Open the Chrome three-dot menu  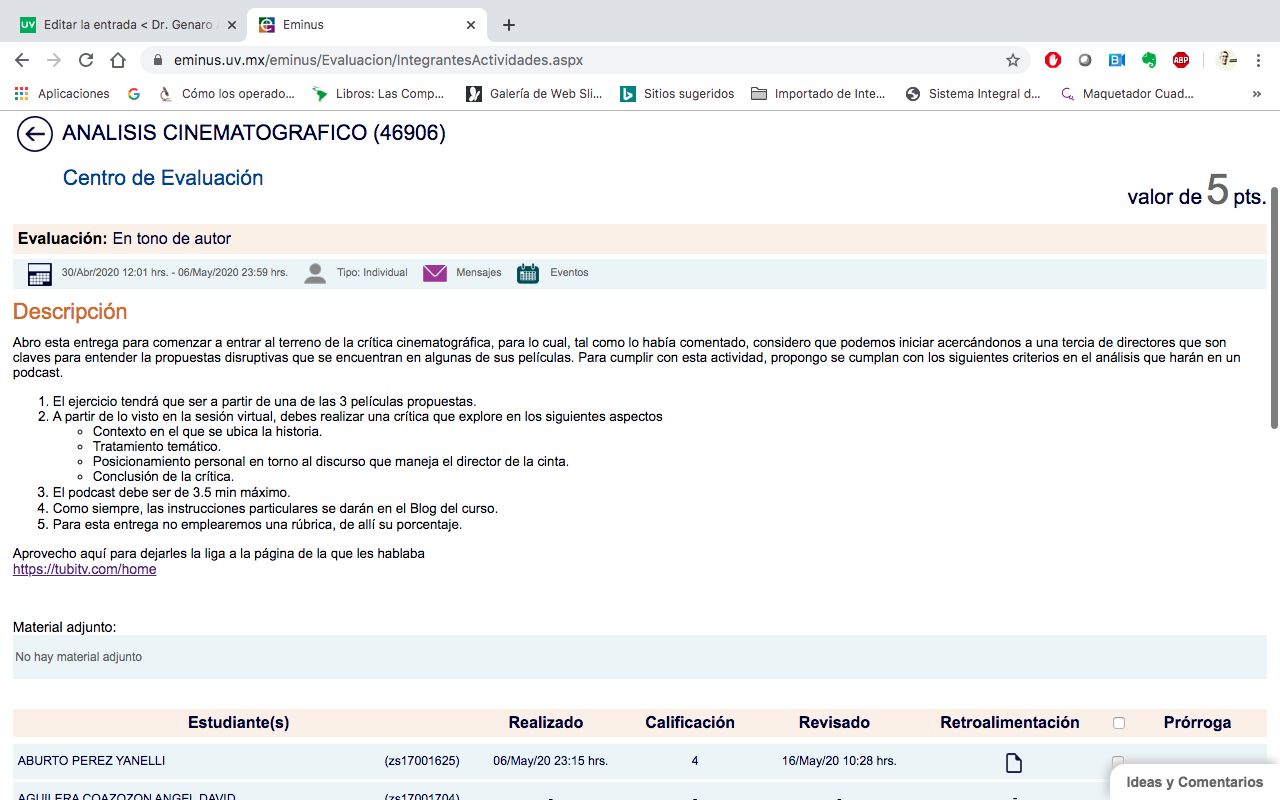point(1262,60)
